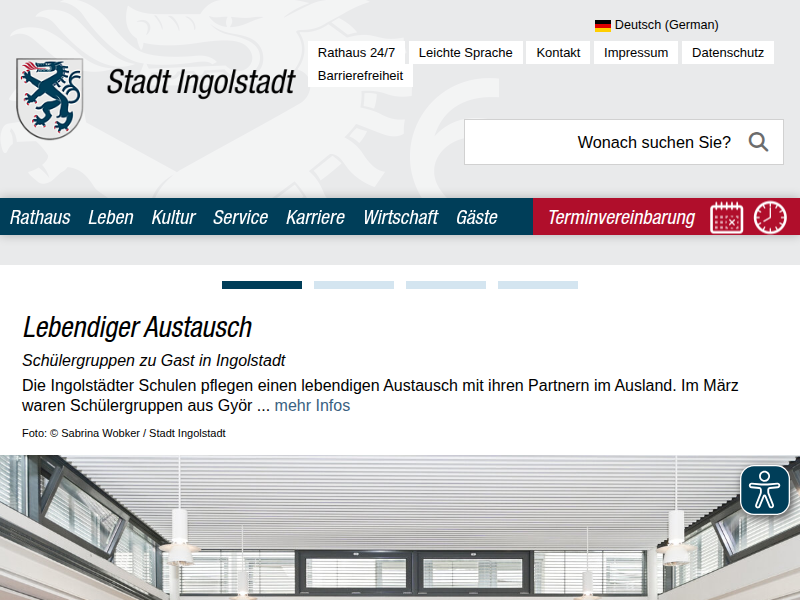Open the Rathaus main menu
The image size is (800, 600).
(x=40, y=217)
